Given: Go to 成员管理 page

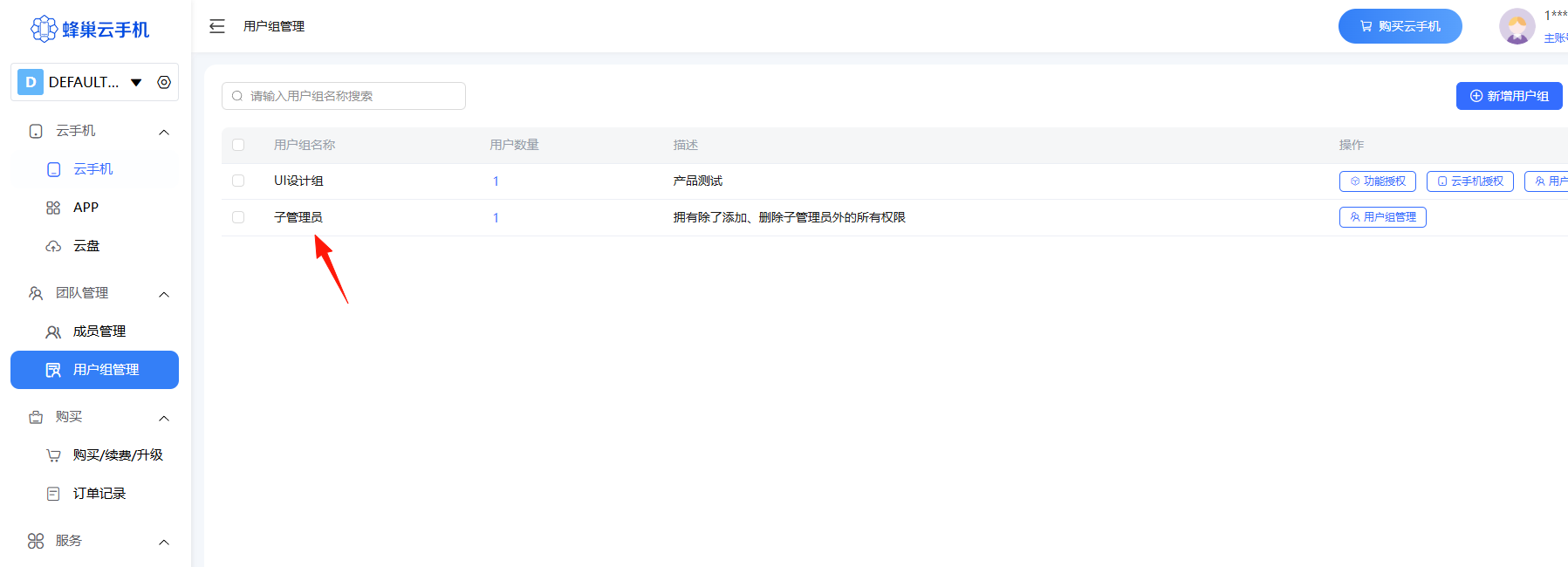Looking at the screenshot, I should coord(94,331).
